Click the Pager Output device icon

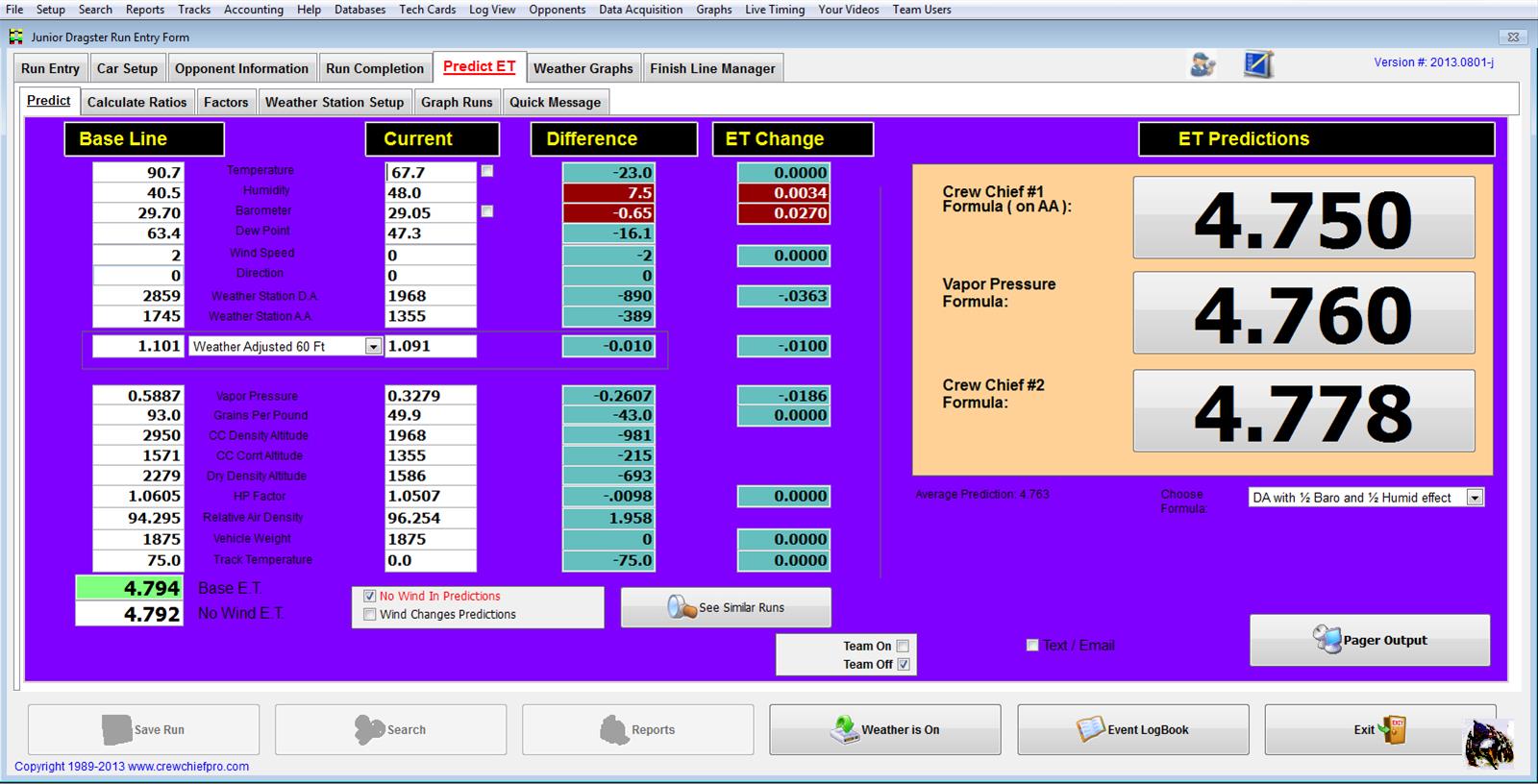tap(1327, 640)
